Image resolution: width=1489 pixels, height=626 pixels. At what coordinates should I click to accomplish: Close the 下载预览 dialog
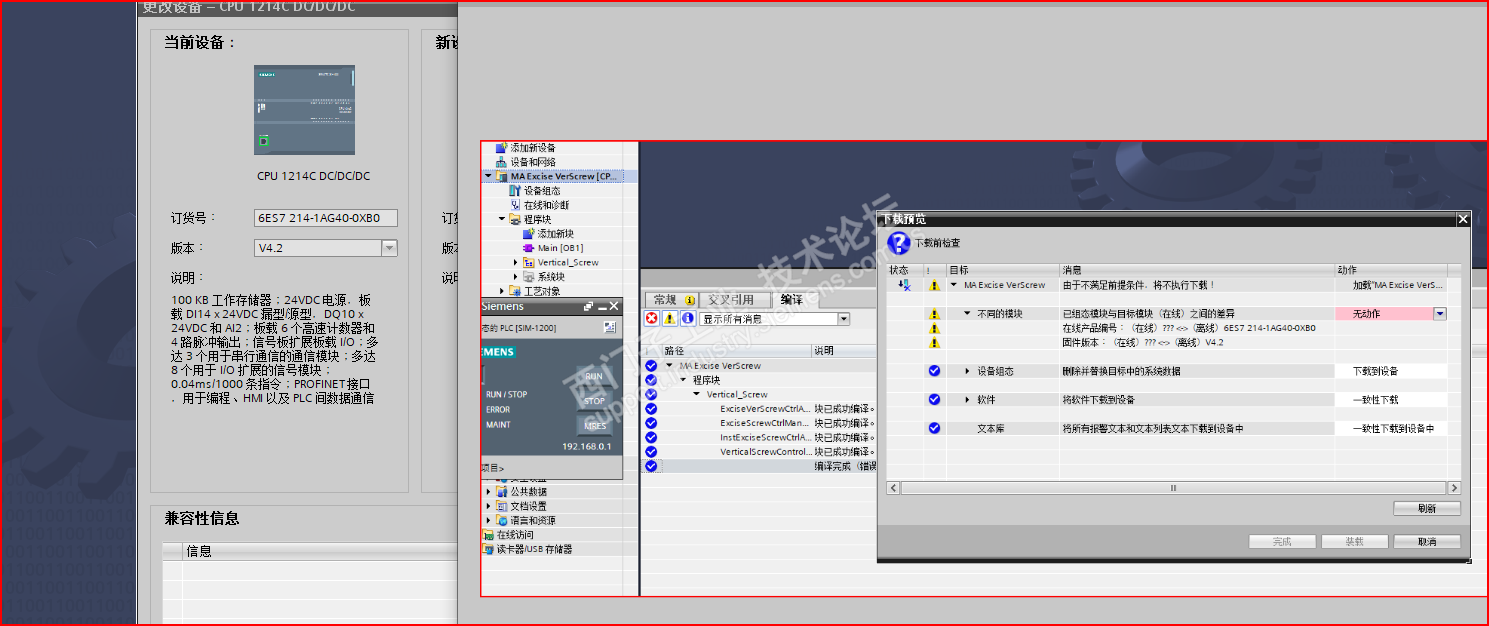1463,219
